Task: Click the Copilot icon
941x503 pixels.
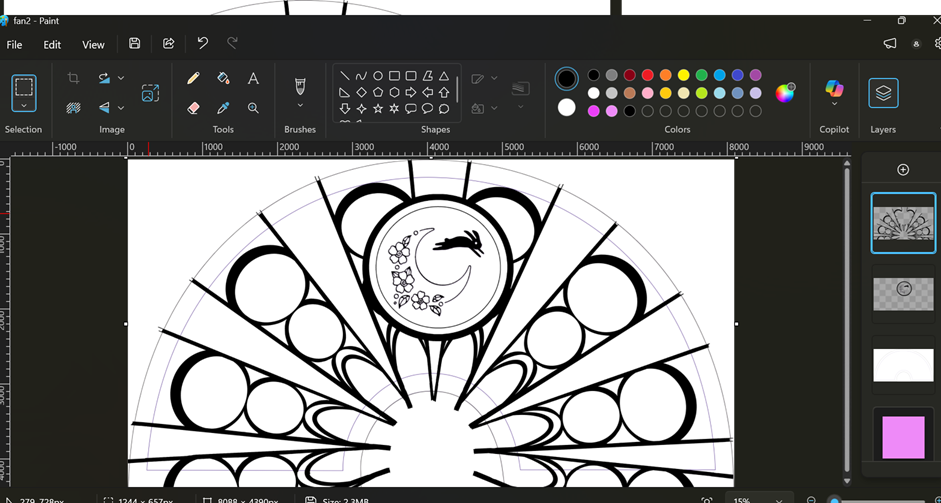Action: click(834, 88)
